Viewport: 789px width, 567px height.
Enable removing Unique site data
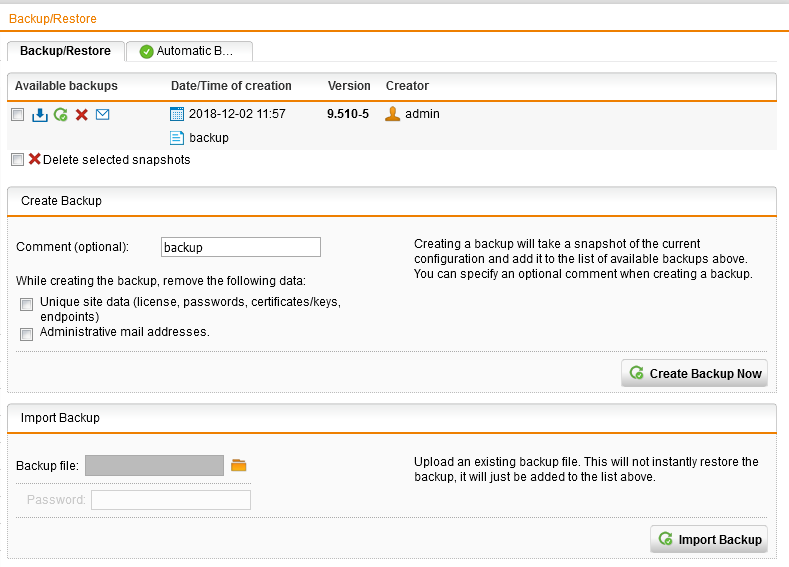pos(27,304)
